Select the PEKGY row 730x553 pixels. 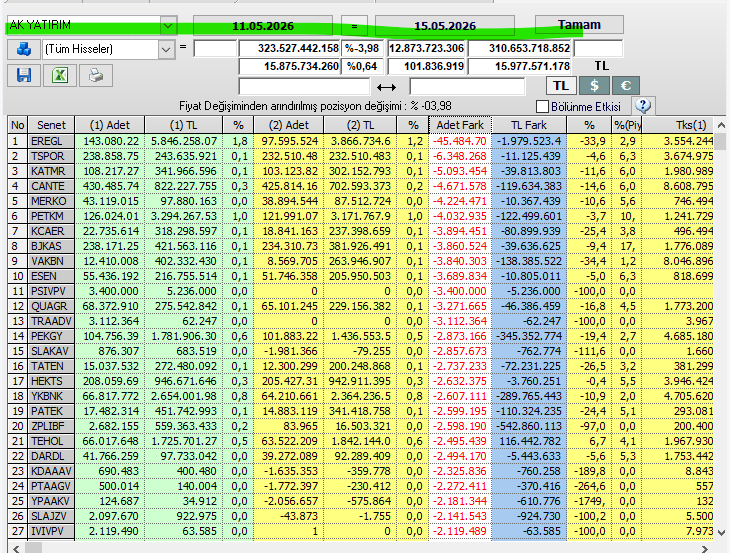click(360, 336)
